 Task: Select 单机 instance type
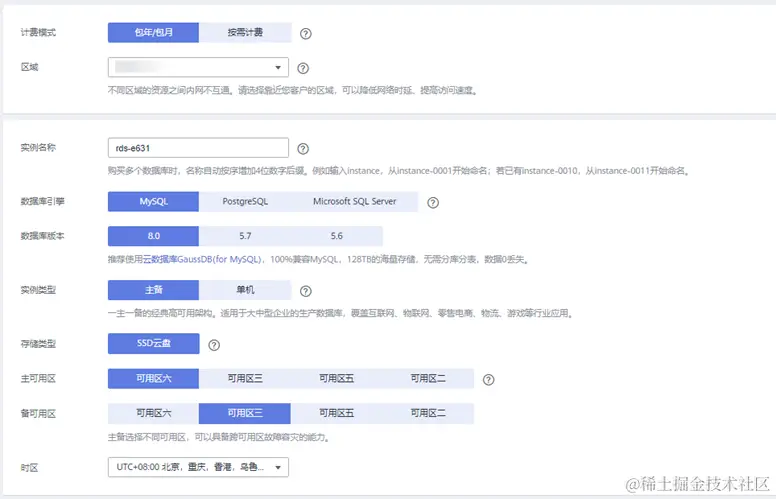245,290
